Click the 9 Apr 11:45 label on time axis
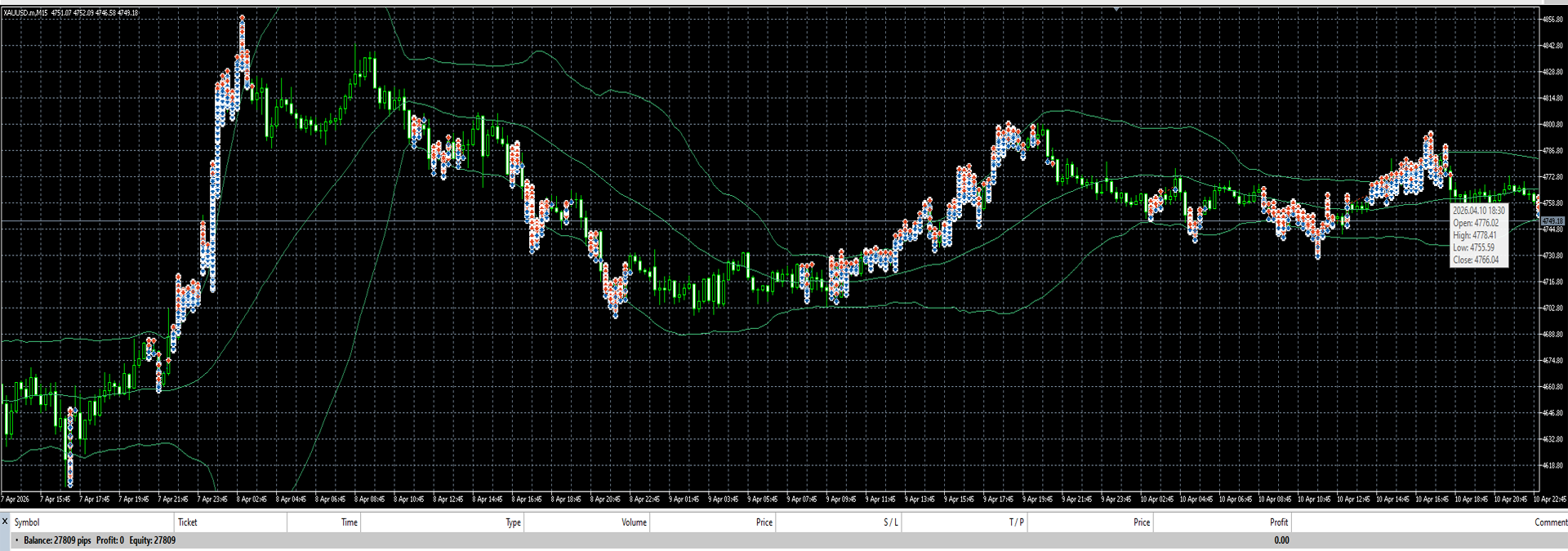Viewport: 1568px width, 551px height. [882, 499]
